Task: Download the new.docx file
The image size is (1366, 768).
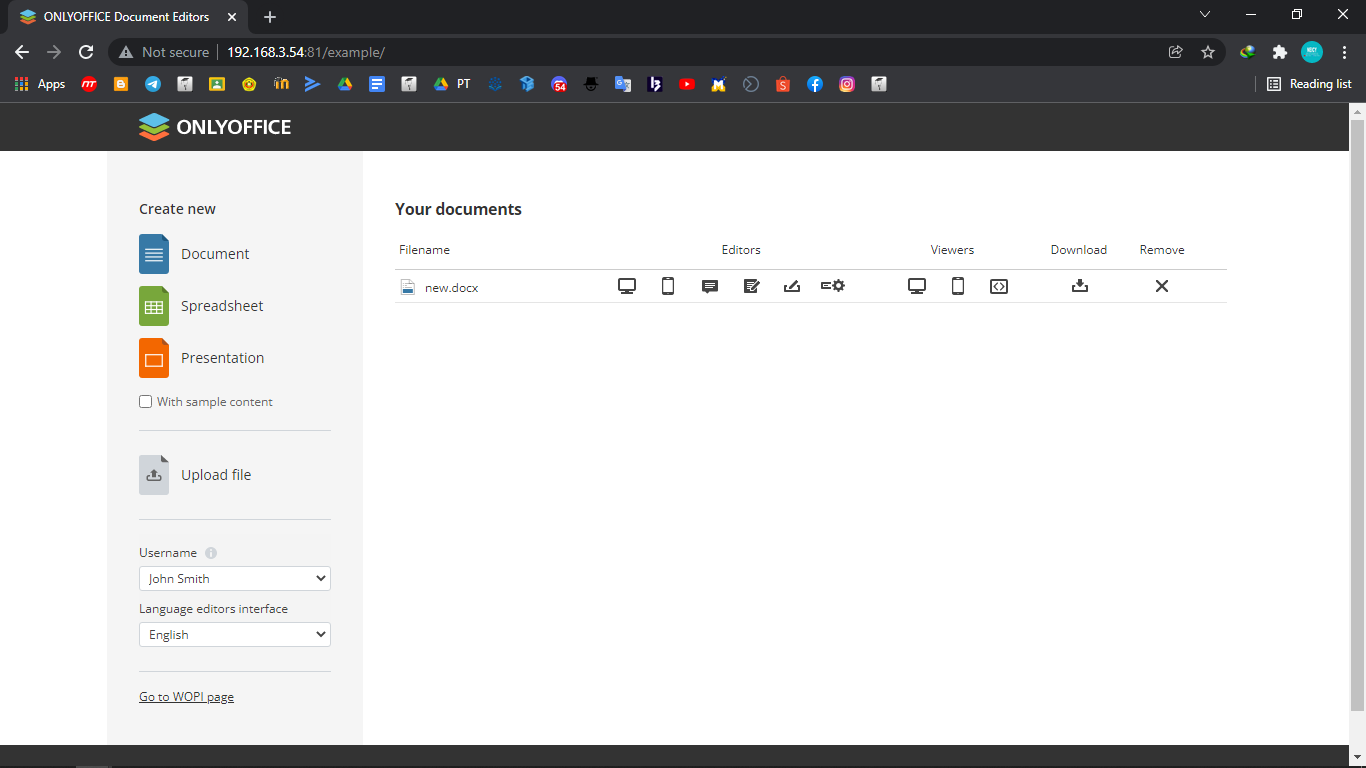Action: pyautogui.click(x=1080, y=286)
